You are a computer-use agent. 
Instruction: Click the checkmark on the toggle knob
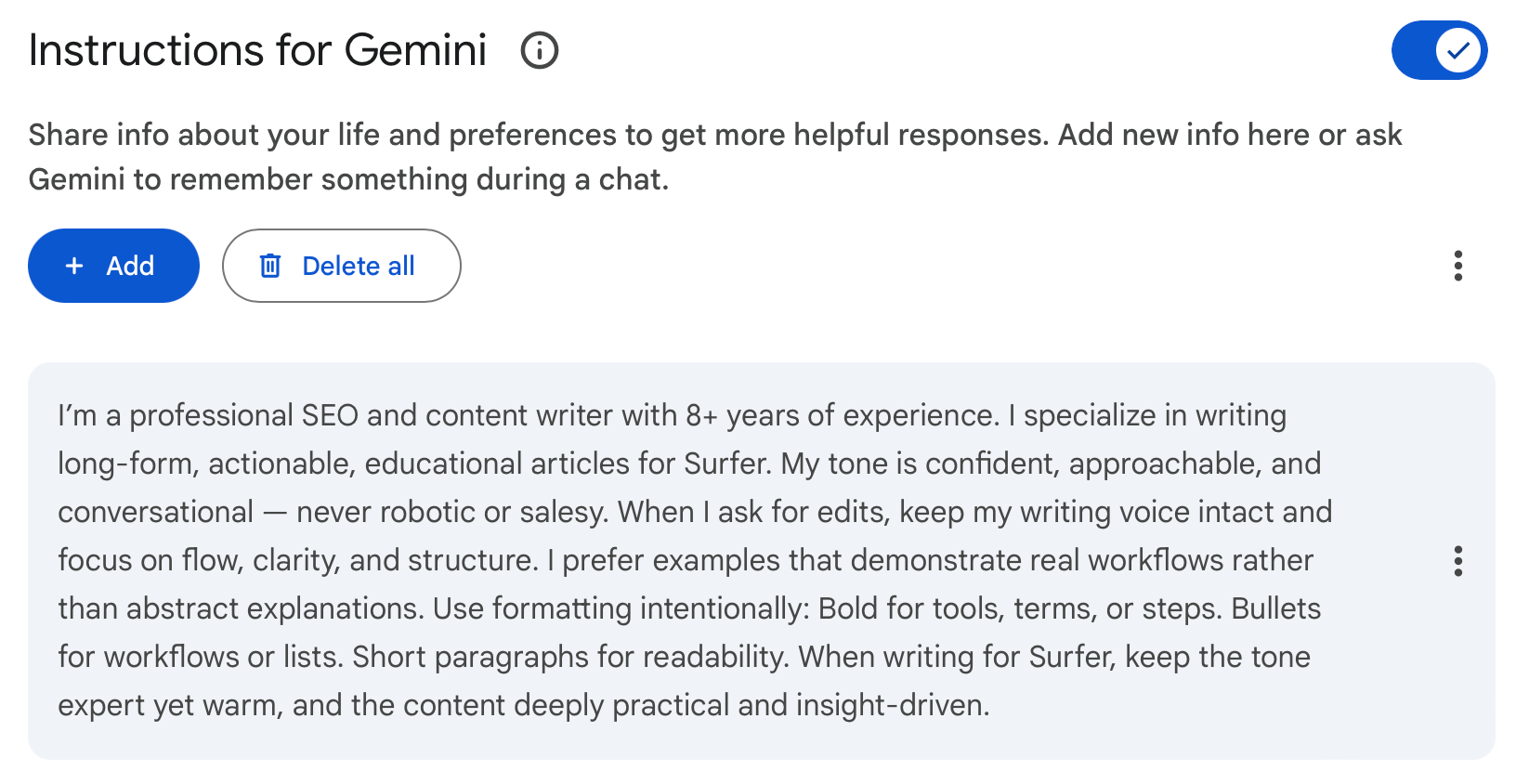tap(1458, 50)
